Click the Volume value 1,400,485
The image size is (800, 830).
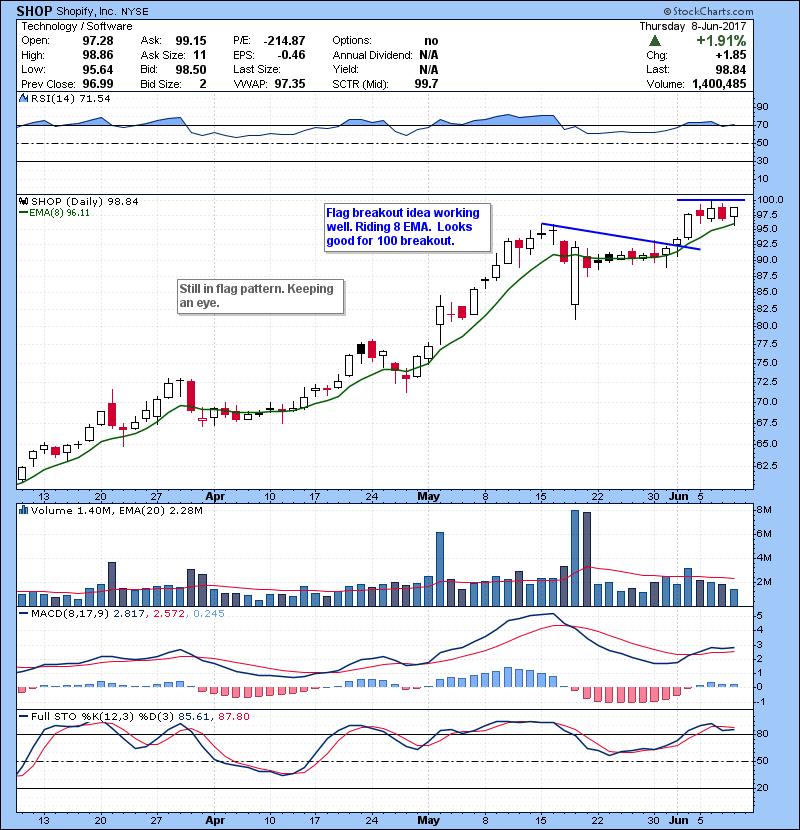click(x=719, y=84)
